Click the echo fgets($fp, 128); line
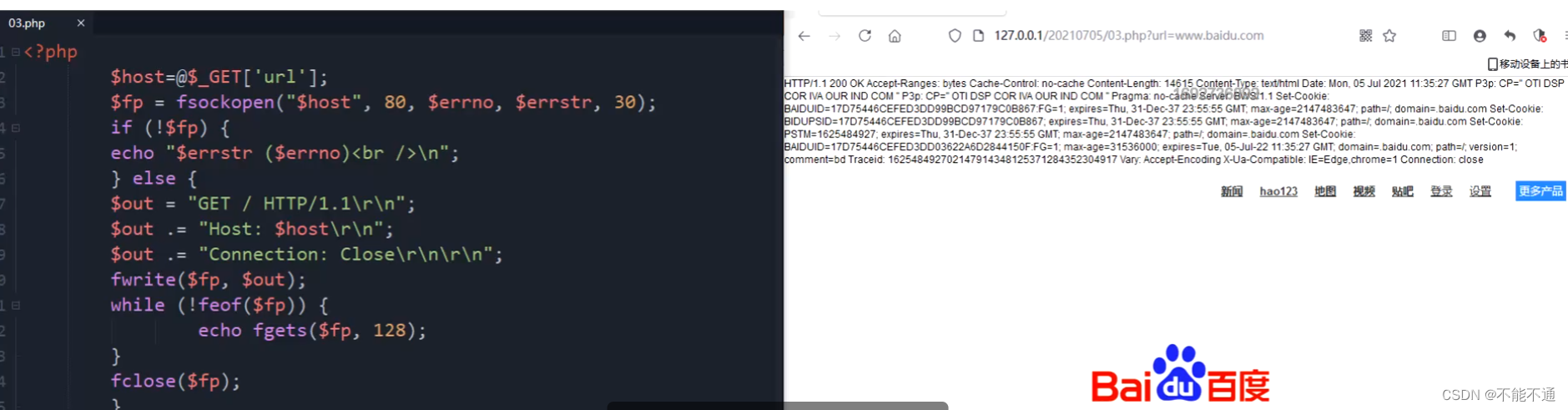Viewport: 1568px width, 410px height. tap(312, 330)
